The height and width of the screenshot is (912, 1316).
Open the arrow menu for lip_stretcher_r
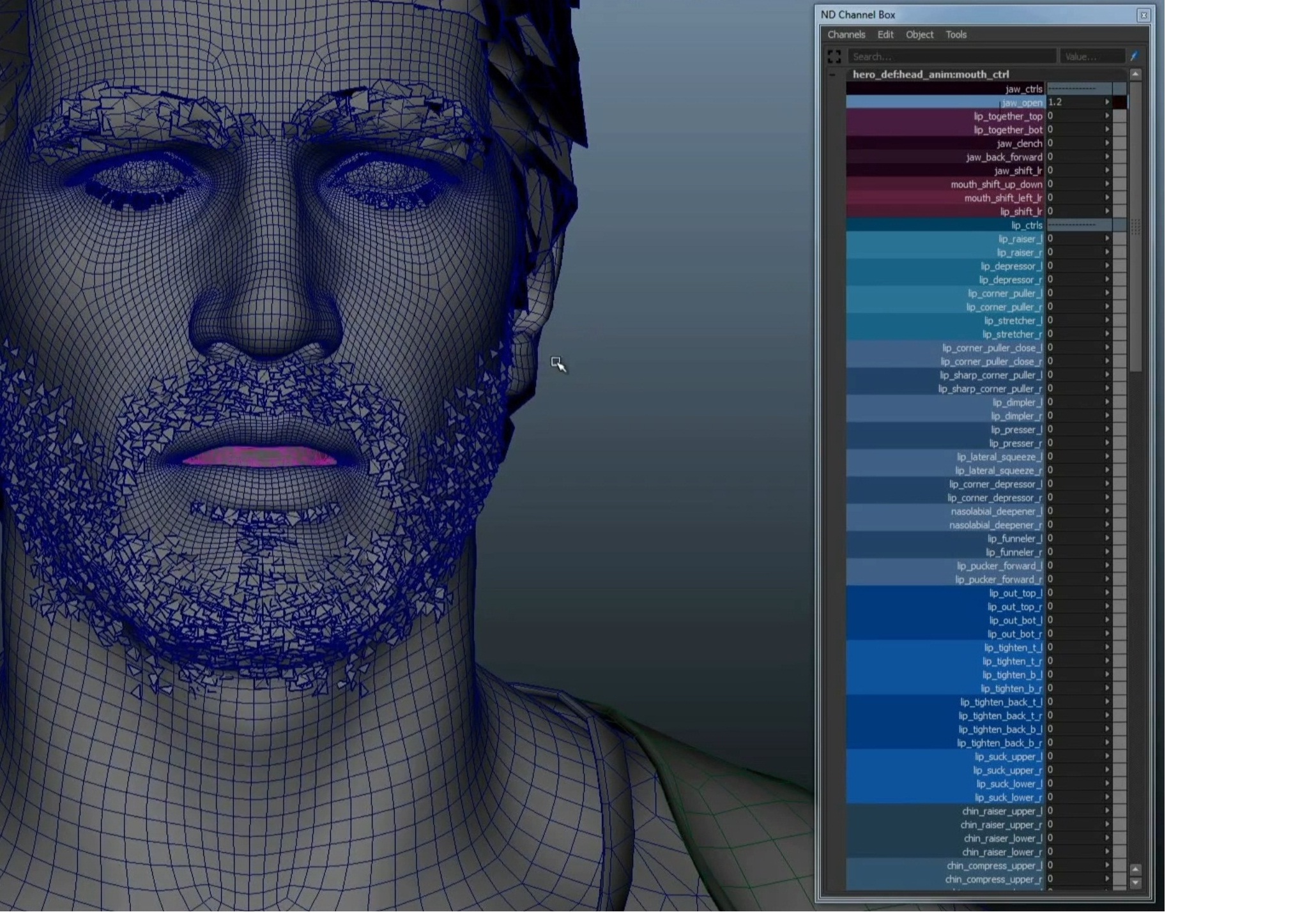point(1107,333)
